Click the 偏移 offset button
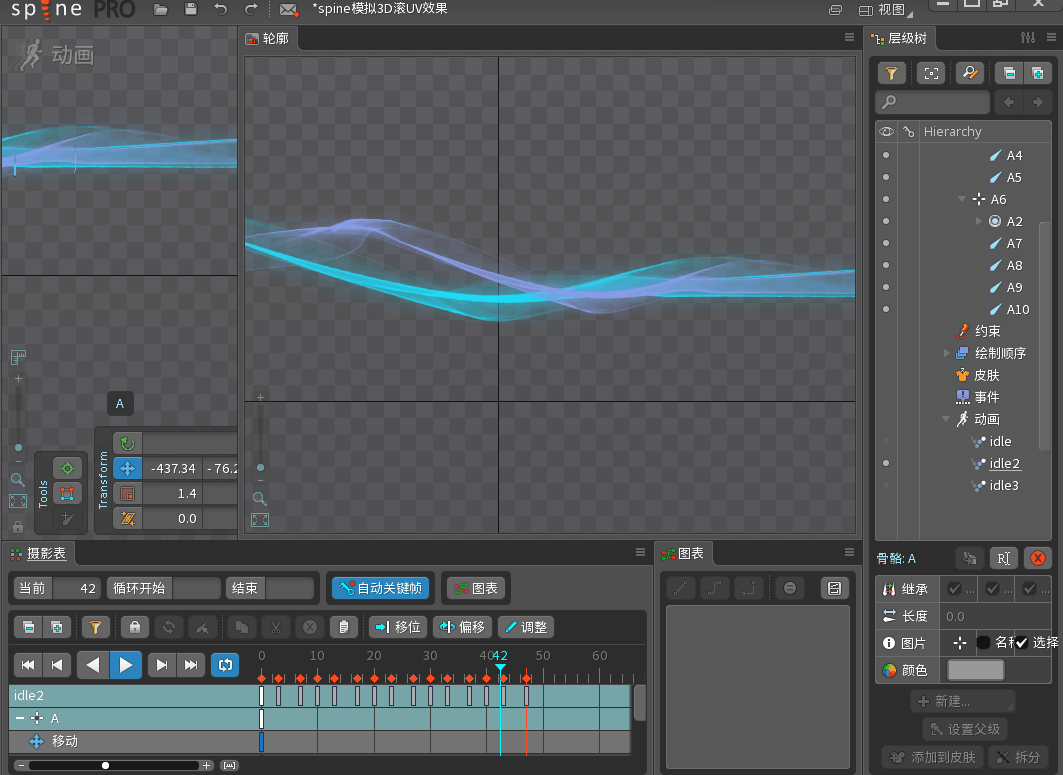1063x775 pixels. click(463, 627)
